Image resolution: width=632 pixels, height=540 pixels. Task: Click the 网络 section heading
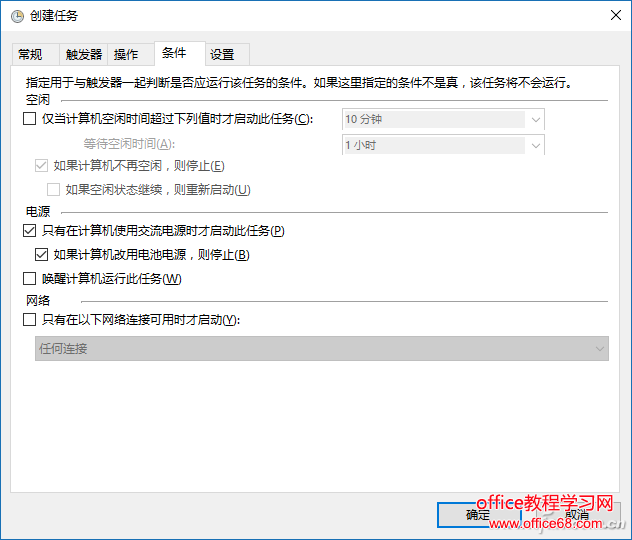coord(38,301)
